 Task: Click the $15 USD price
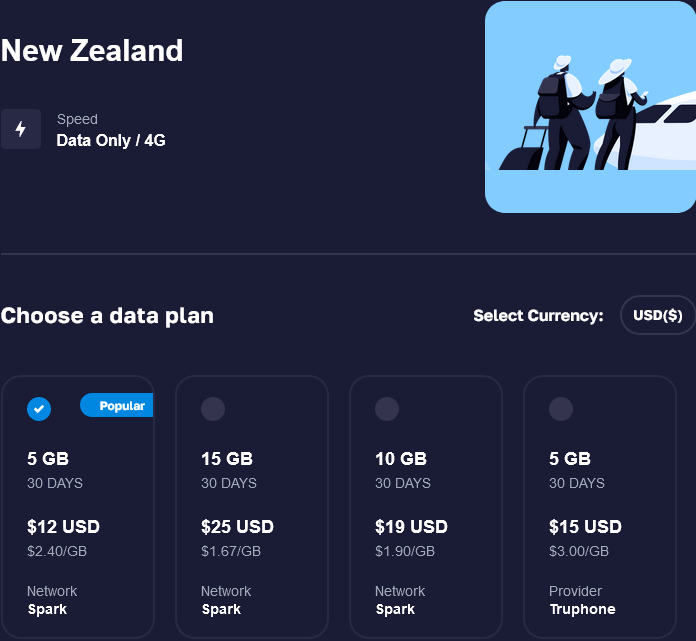(585, 527)
